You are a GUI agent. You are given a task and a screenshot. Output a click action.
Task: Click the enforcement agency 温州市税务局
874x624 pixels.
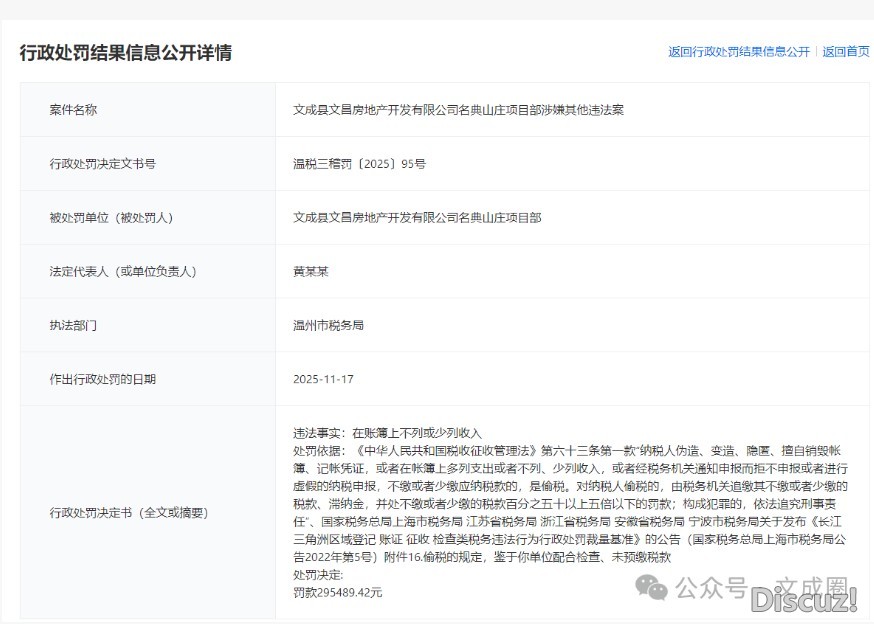coord(328,326)
